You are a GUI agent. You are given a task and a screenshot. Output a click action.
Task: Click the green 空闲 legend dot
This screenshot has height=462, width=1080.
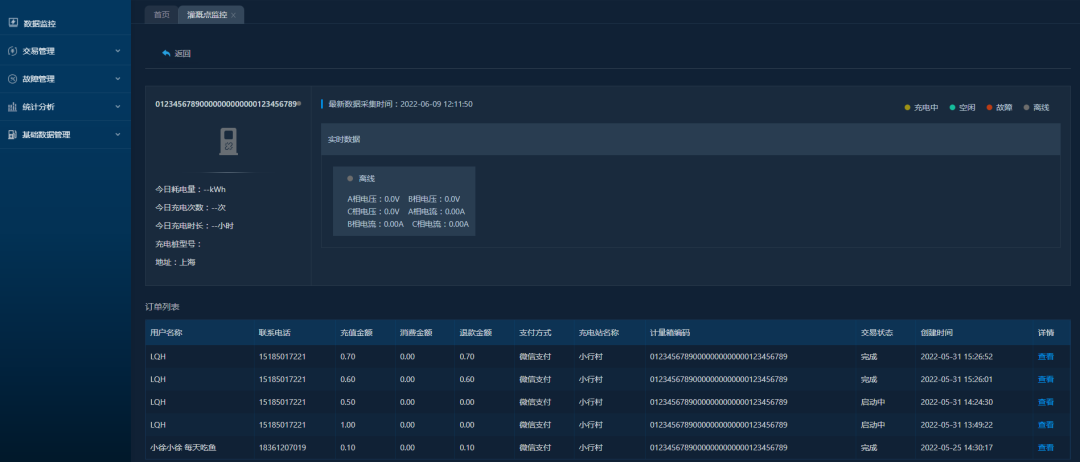click(953, 107)
